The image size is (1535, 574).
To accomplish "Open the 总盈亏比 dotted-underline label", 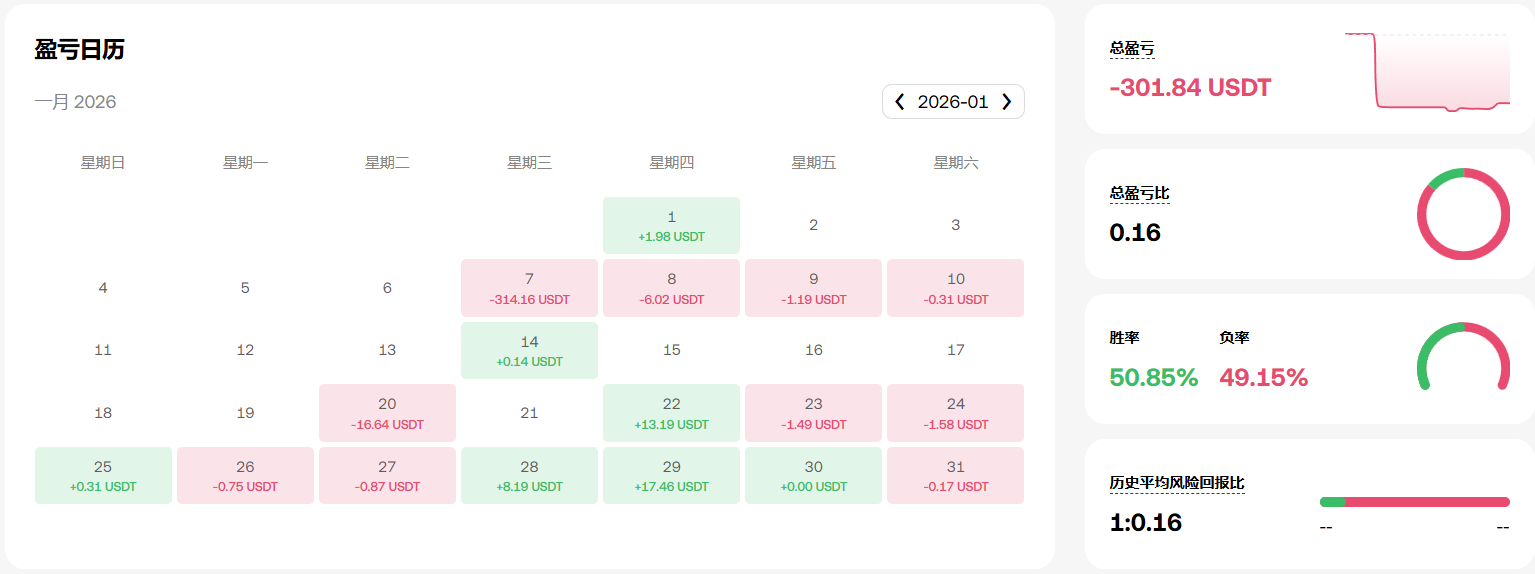I will coord(1139,193).
